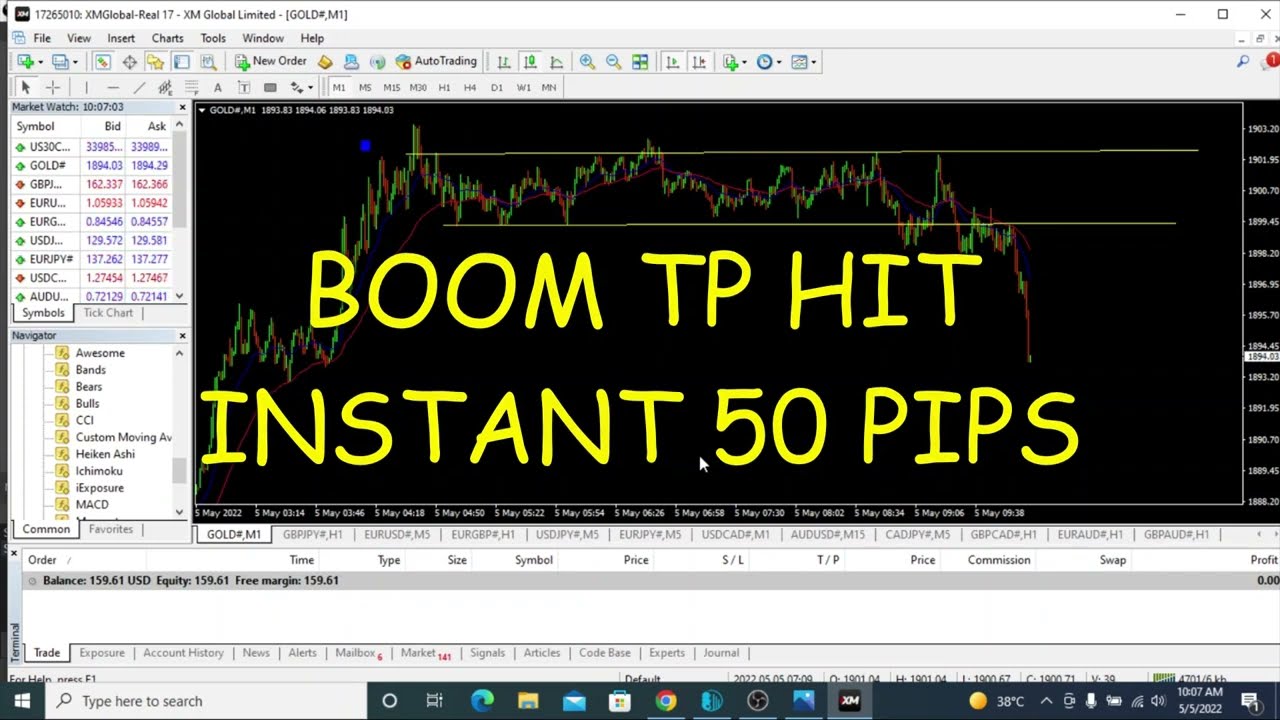Switch chart to W1 timeframe

coord(523,88)
